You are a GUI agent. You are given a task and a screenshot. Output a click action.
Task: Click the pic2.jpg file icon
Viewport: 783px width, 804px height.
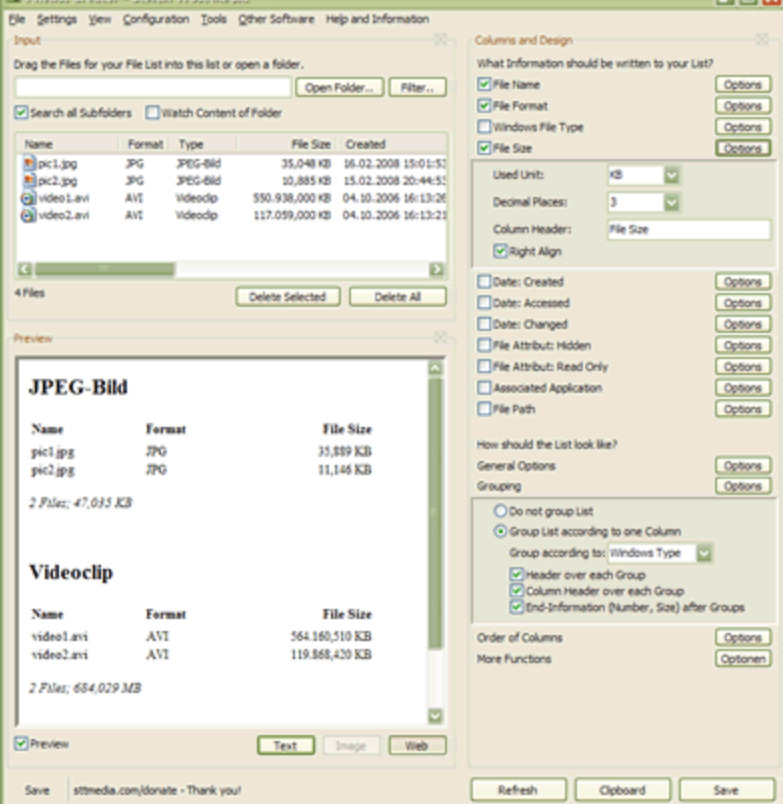[29, 180]
